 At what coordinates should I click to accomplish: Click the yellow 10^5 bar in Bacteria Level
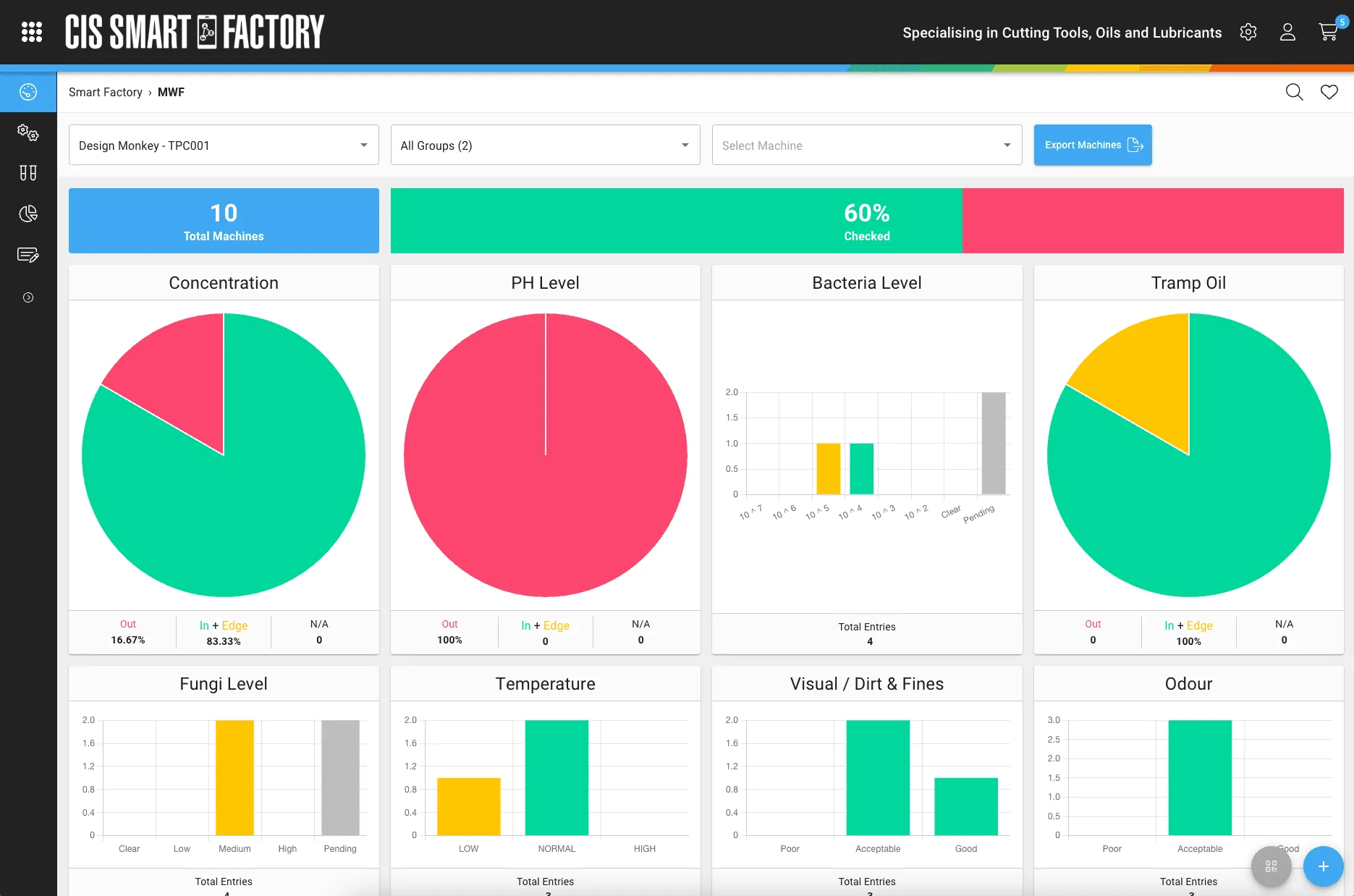[x=828, y=469]
